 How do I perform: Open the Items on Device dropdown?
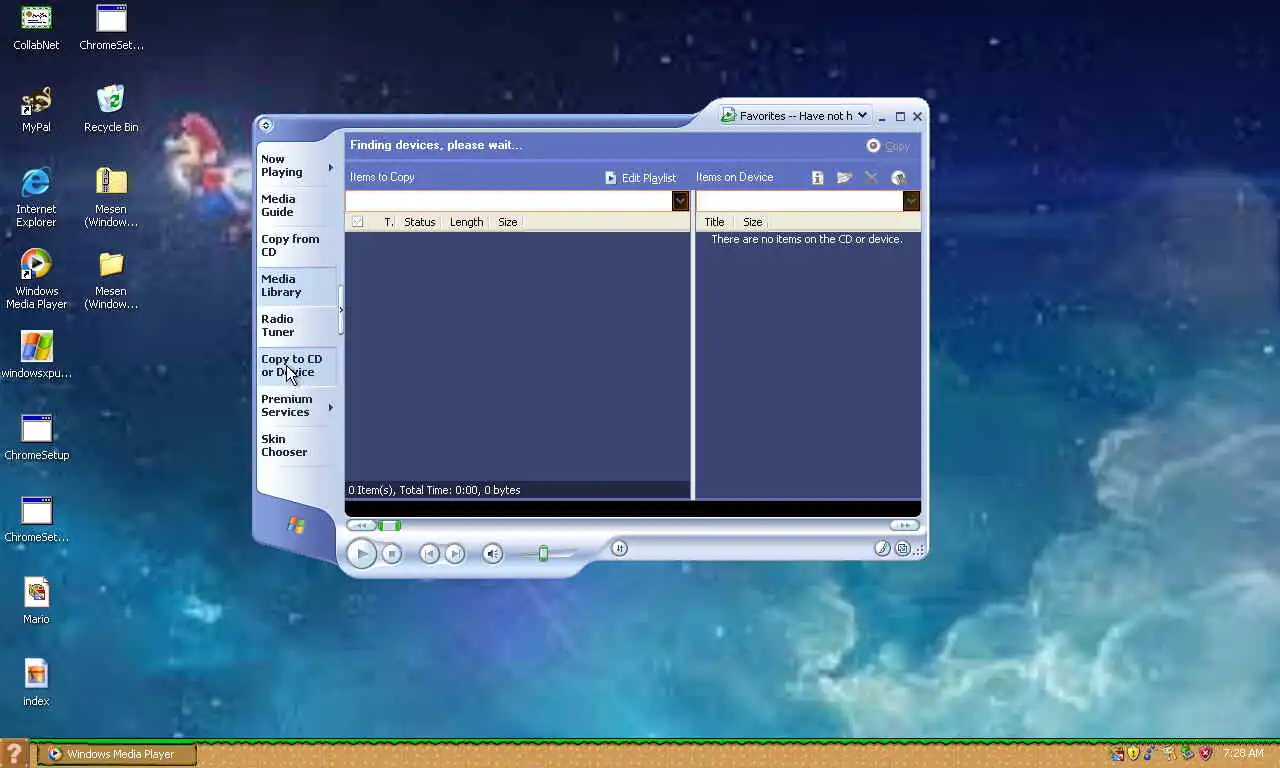pos(911,201)
